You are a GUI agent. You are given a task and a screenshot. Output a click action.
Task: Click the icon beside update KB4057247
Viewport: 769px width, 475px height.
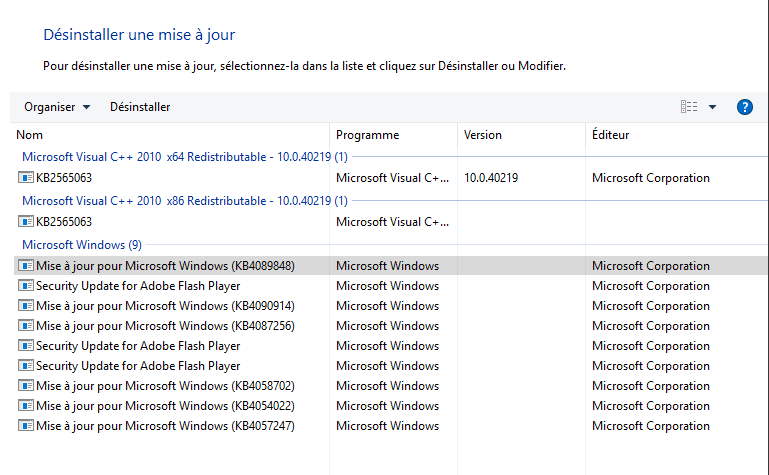[26, 426]
